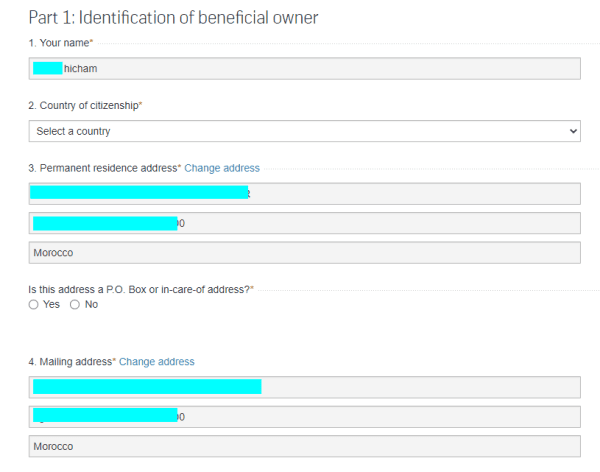Click the chevron arrow on the country selector

tap(572, 131)
